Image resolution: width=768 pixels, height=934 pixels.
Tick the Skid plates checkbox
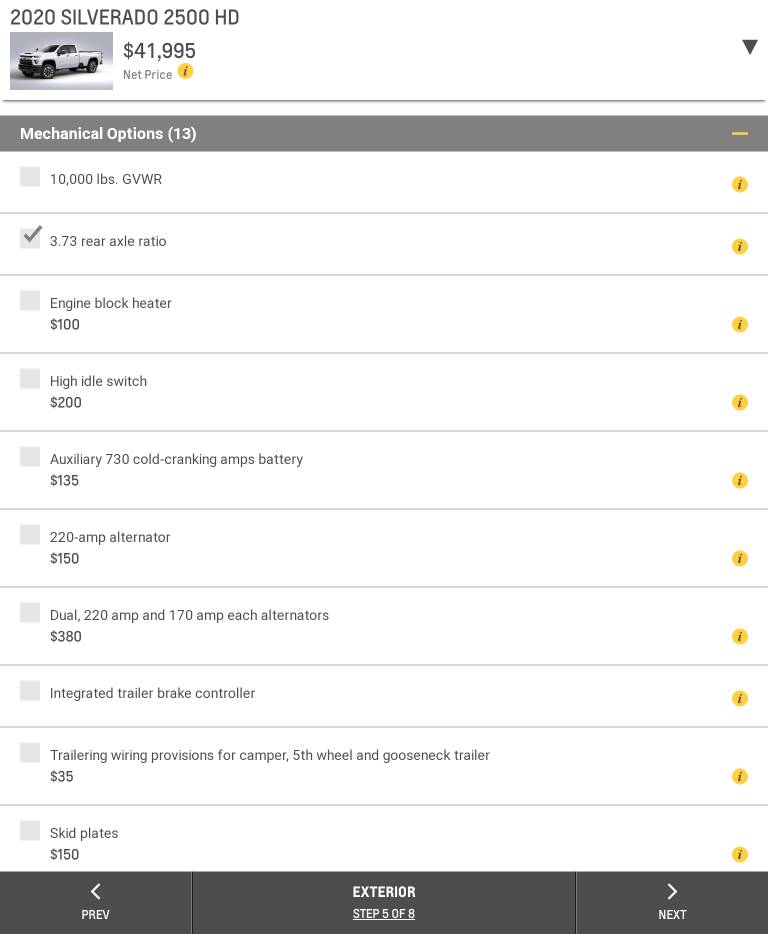(30, 831)
